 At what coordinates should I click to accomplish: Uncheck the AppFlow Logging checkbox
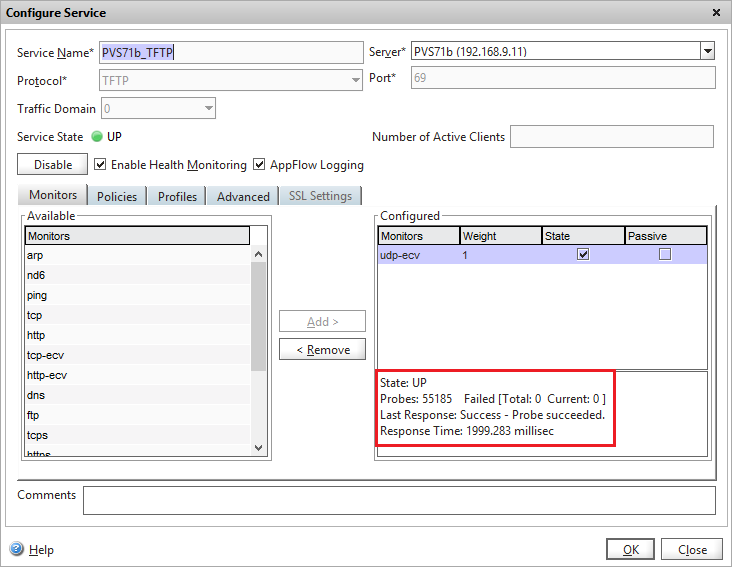point(260,164)
